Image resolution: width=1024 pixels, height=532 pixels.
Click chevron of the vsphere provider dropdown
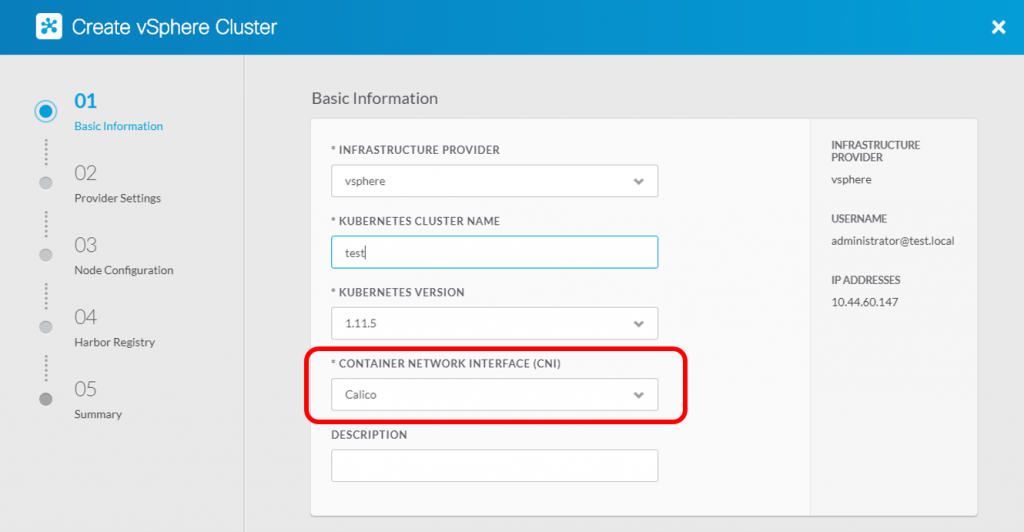click(639, 181)
